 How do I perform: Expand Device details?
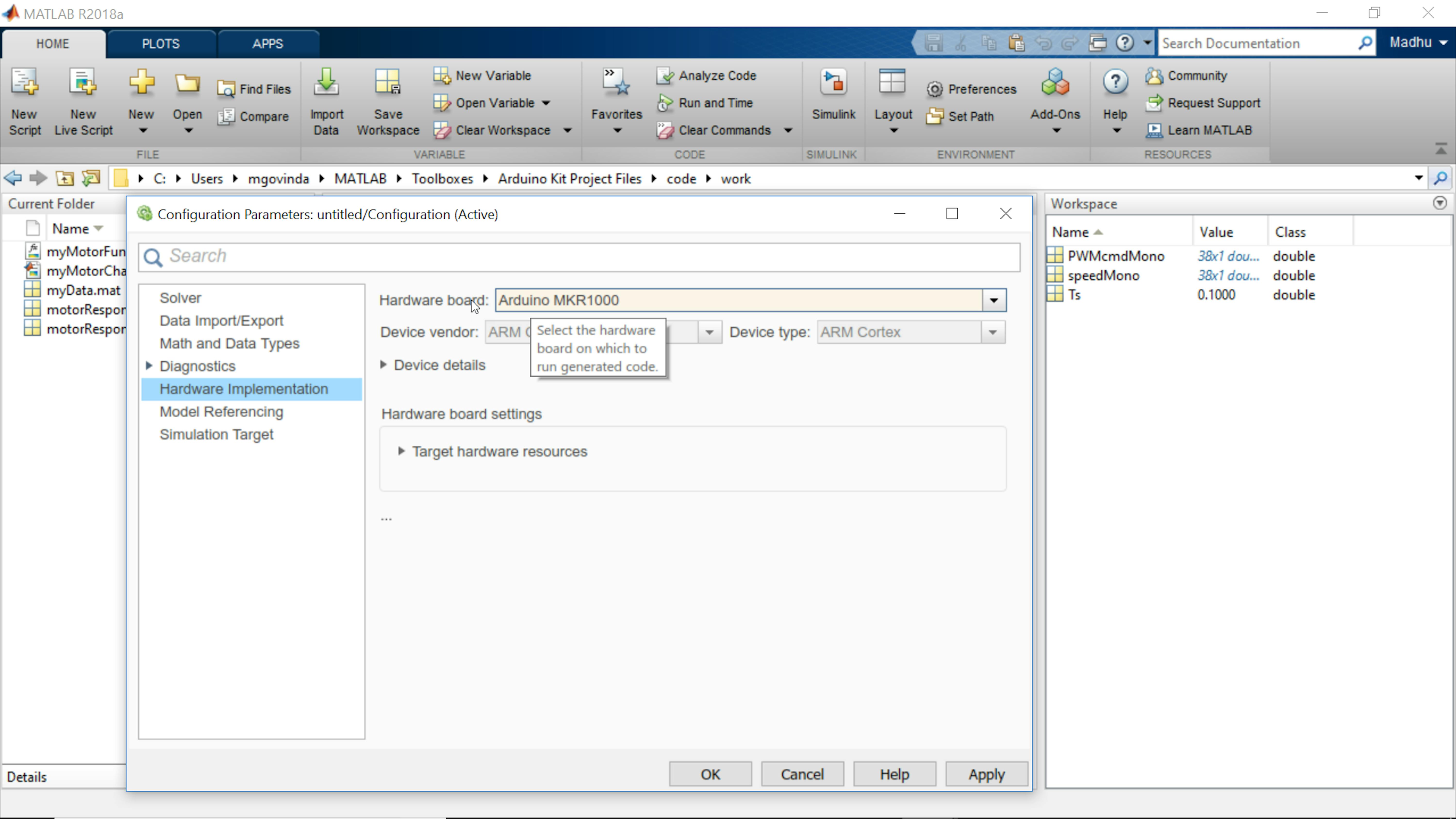pyautogui.click(x=383, y=365)
